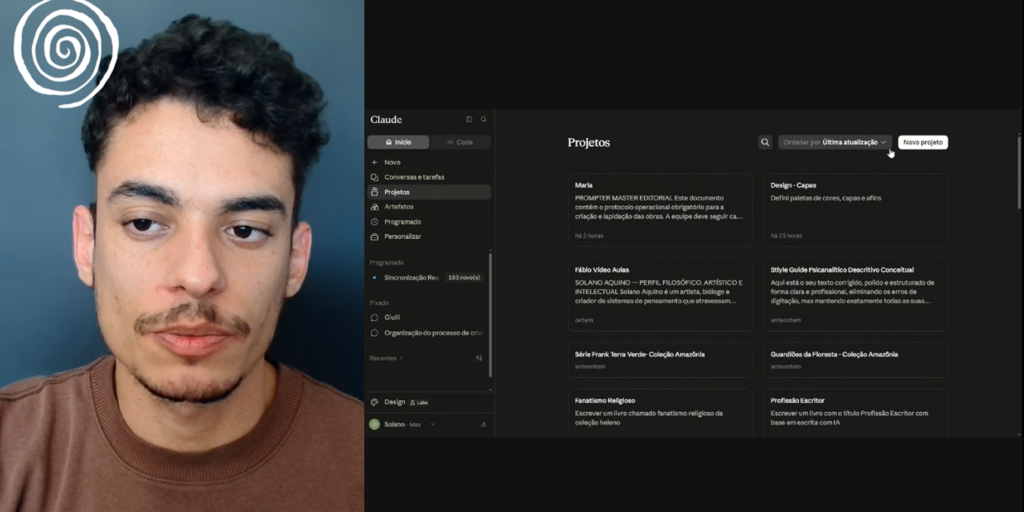Viewport: 1024px width, 512px height.
Task: Open the Programado sidebar item
Action: tap(429, 221)
